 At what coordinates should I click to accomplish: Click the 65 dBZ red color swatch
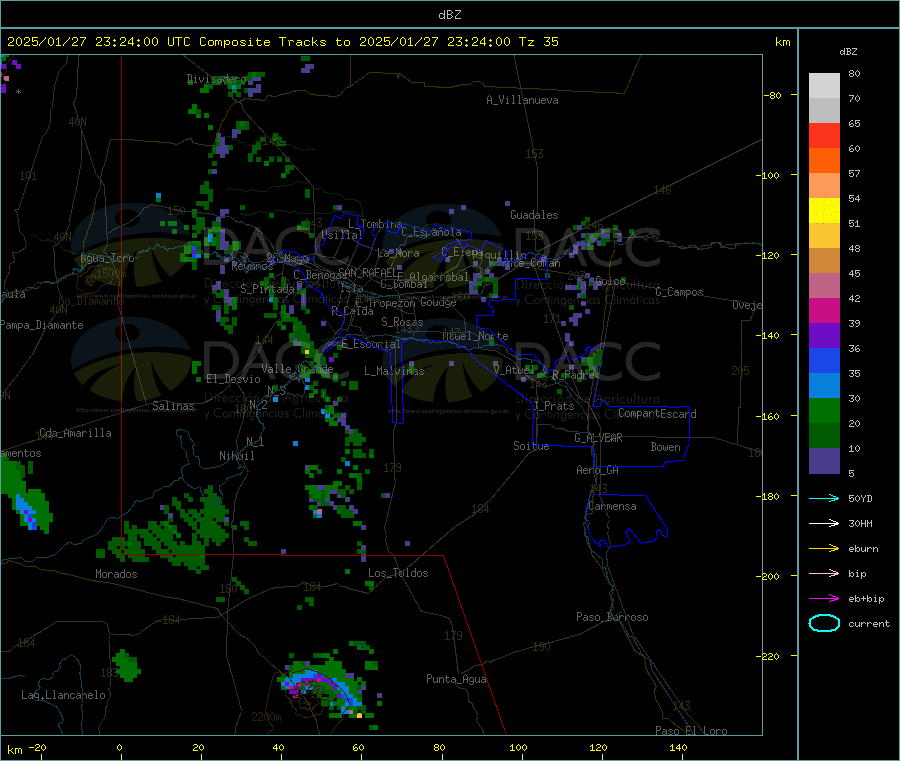click(x=824, y=135)
